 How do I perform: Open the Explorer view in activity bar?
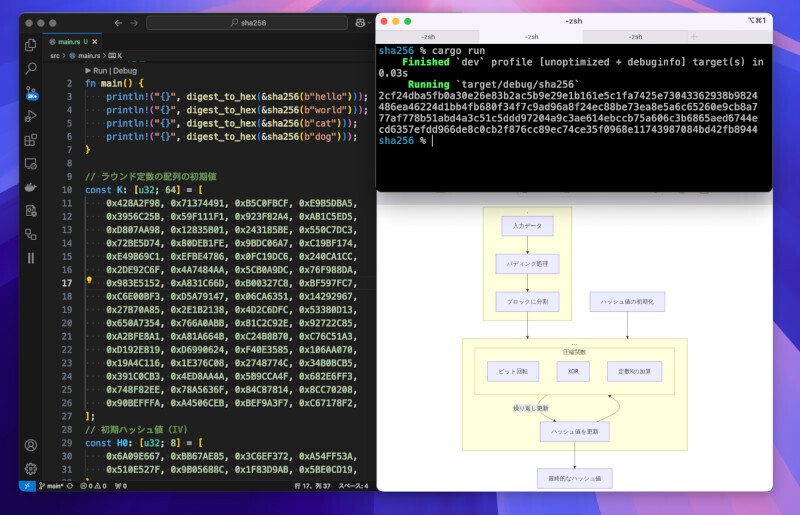pyautogui.click(x=31, y=45)
